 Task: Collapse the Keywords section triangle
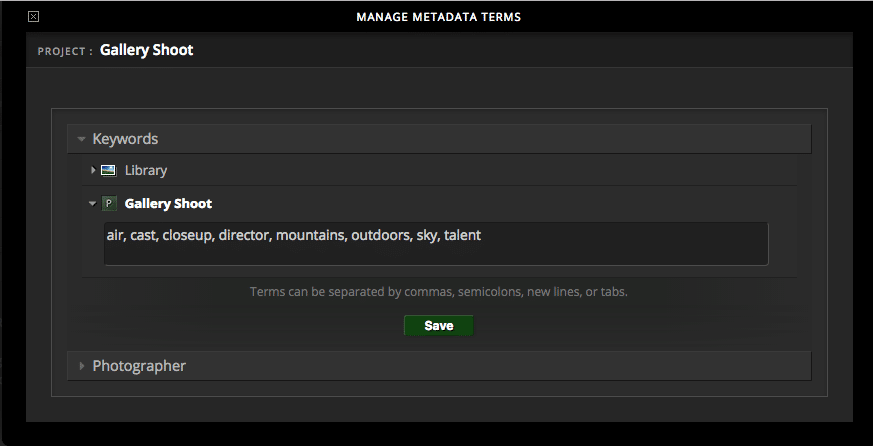[x=81, y=140]
